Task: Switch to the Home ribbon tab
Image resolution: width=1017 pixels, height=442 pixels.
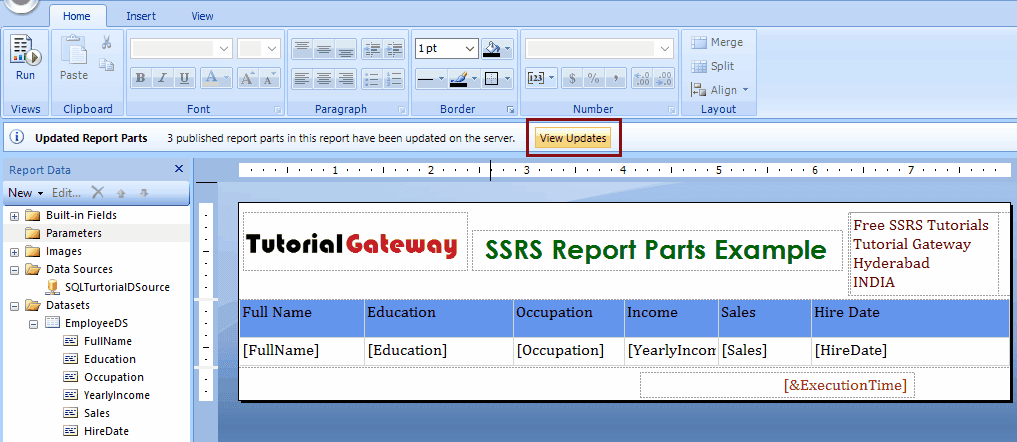Action: coord(77,16)
